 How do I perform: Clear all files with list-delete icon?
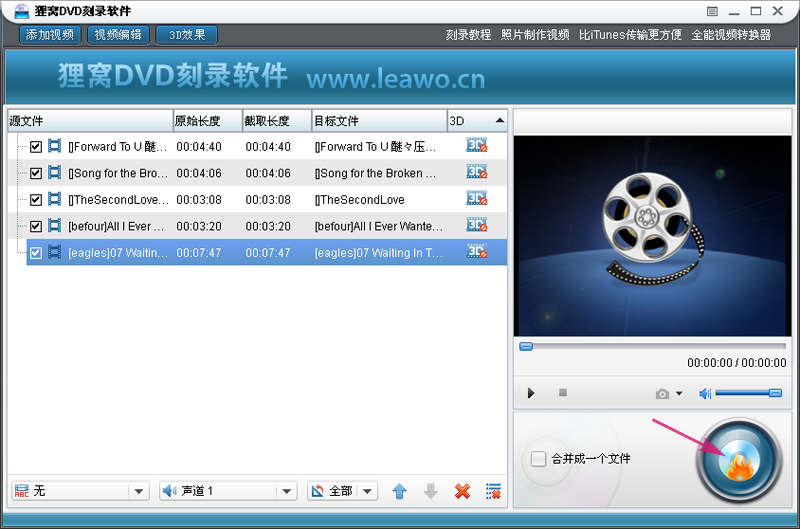[493, 491]
